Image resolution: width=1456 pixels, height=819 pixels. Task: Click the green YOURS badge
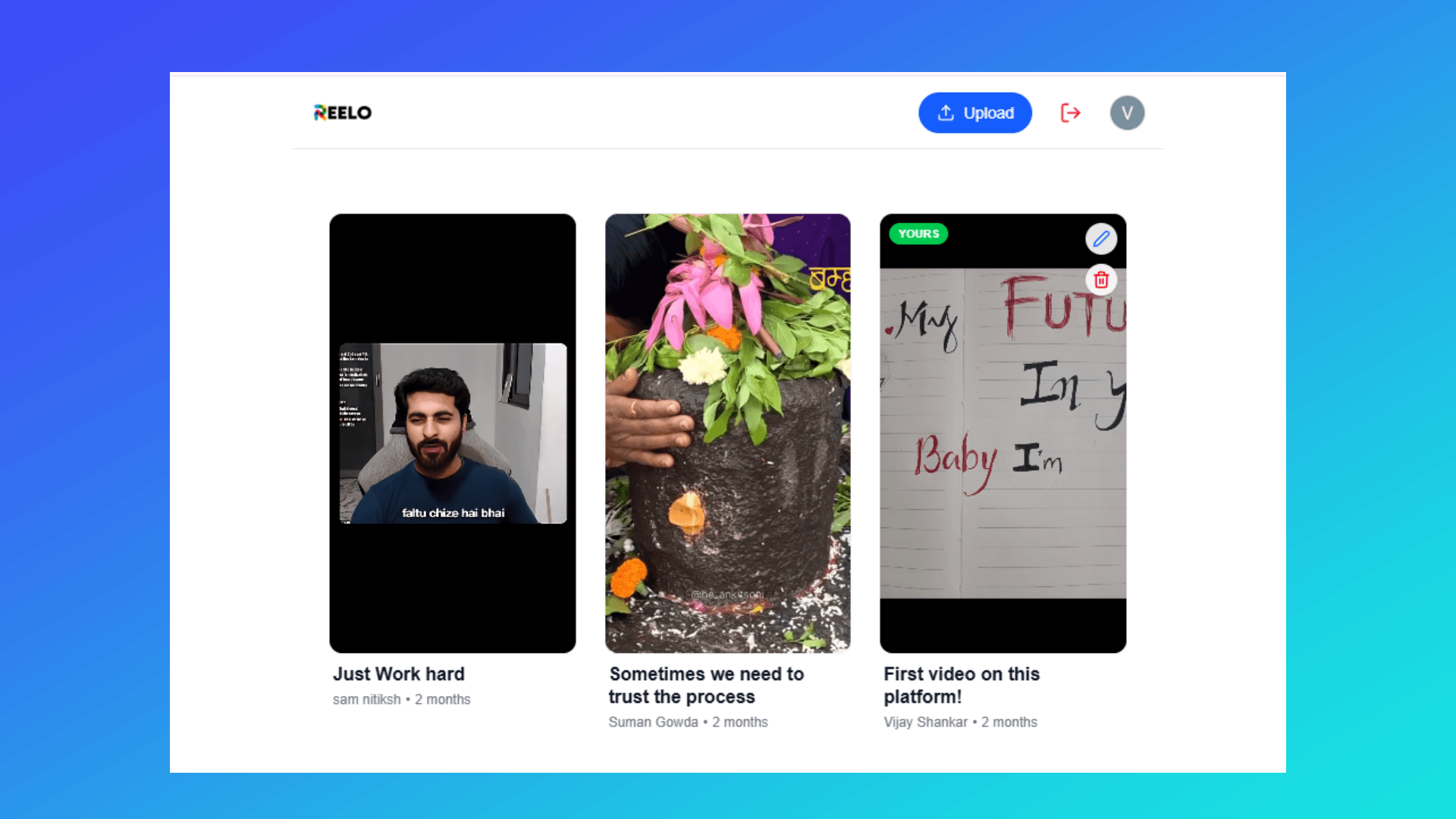[x=918, y=234]
